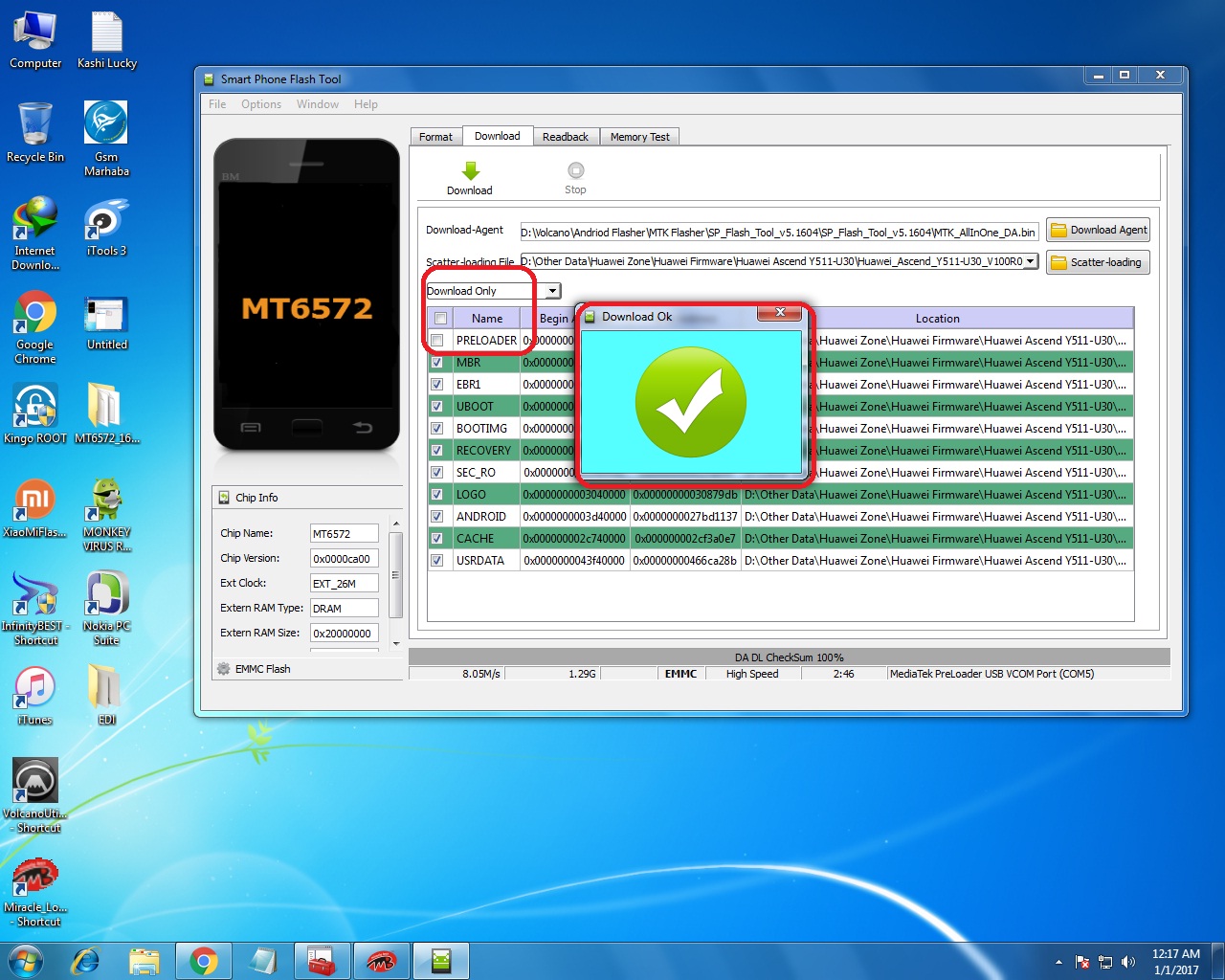Select the VolcanoUtility Shortcut icon
The width and height of the screenshot is (1225, 980).
click(35, 796)
